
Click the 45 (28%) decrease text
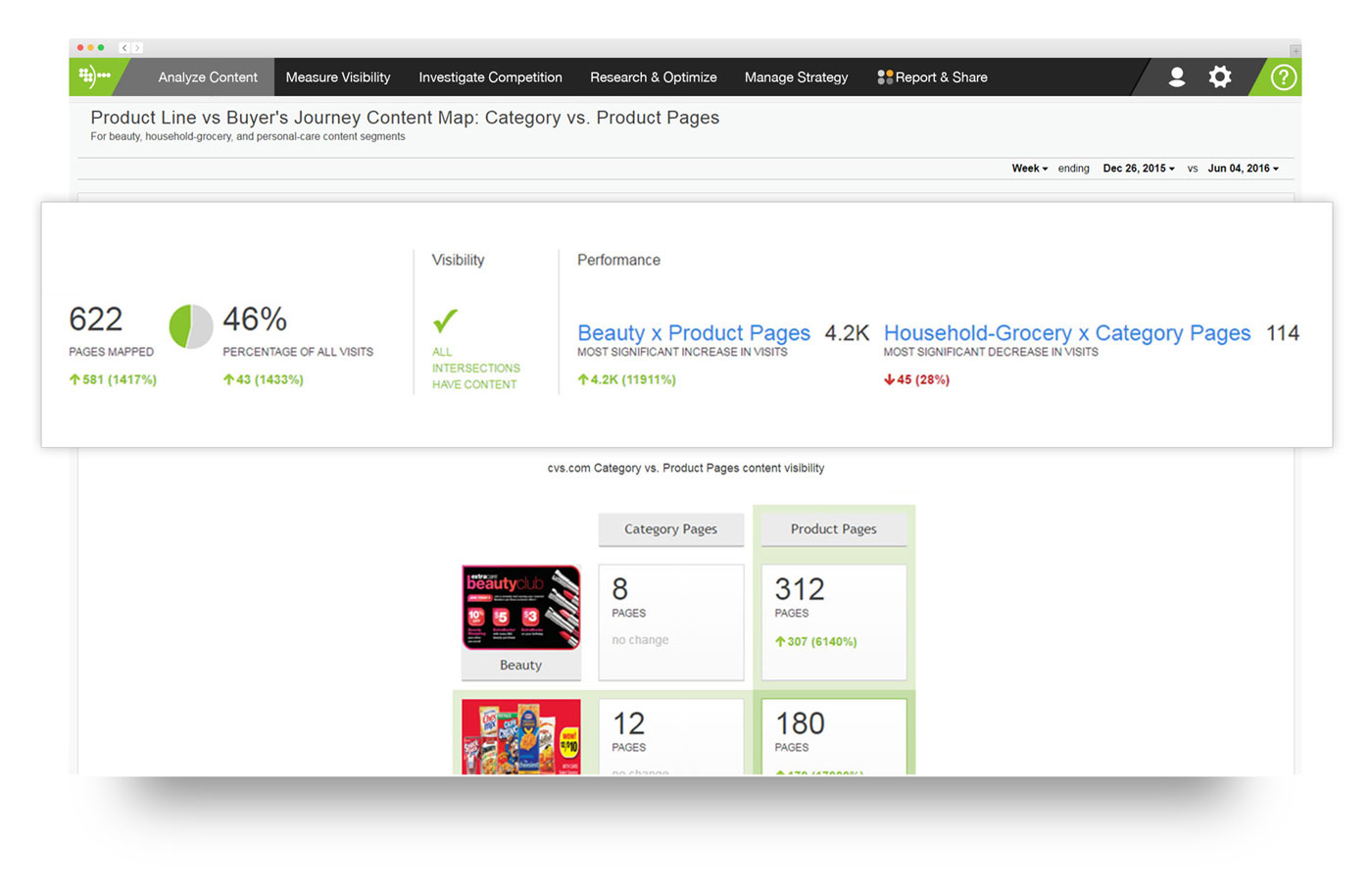click(916, 379)
